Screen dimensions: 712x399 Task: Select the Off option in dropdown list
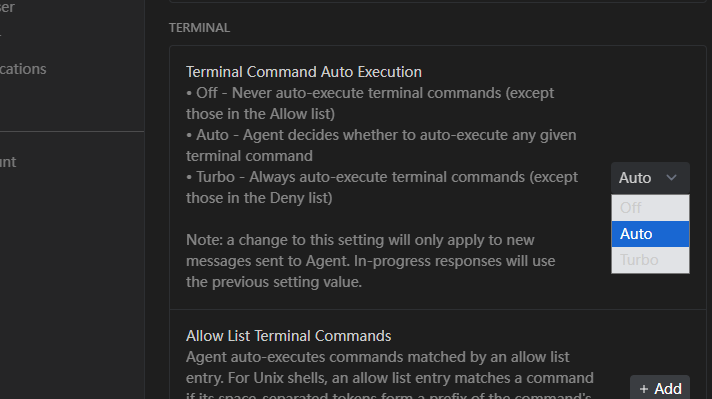point(650,208)
